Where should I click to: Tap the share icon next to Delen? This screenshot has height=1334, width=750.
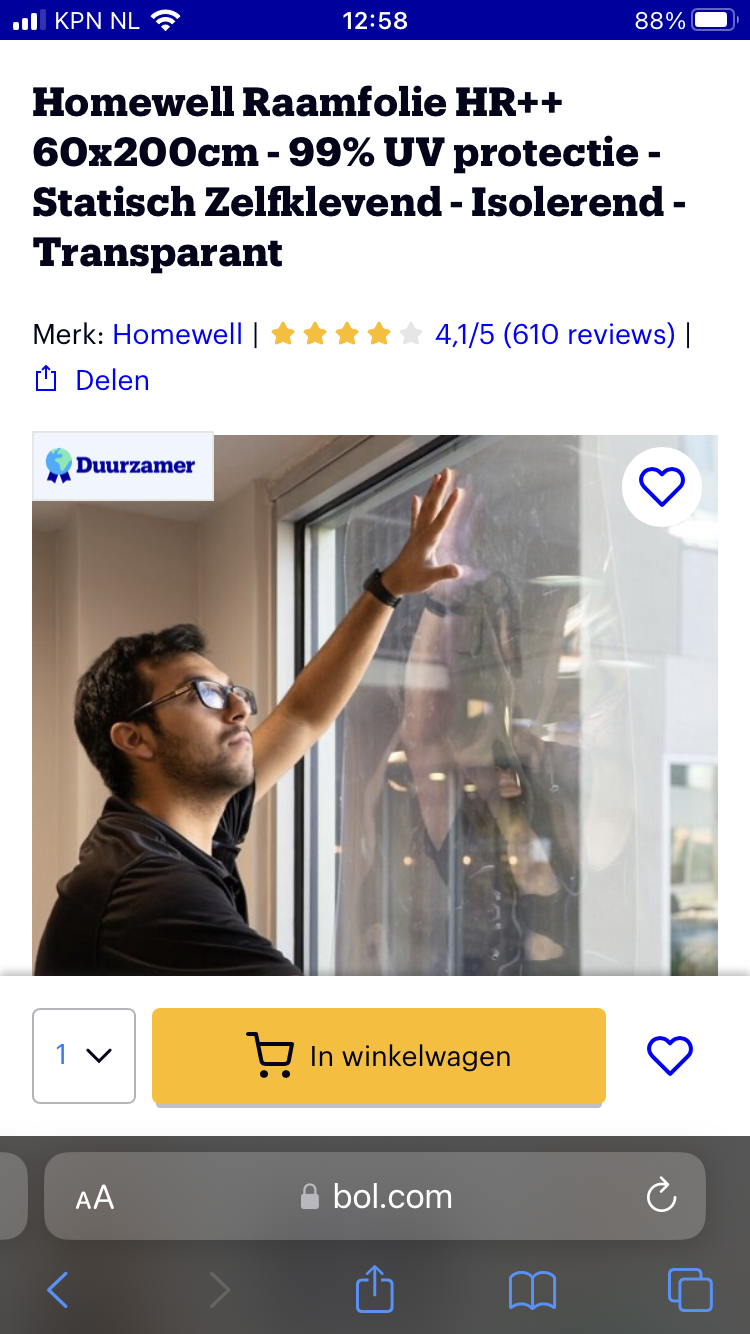(x=46, y=379)
